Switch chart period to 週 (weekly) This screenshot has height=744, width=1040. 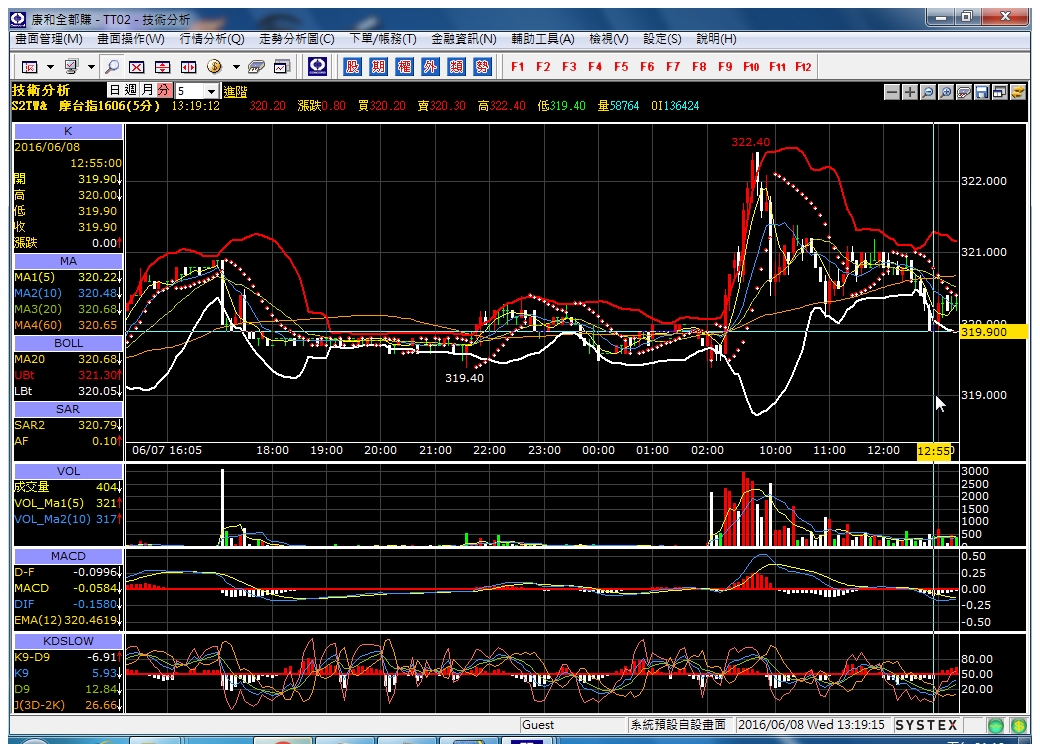(131, 90)
